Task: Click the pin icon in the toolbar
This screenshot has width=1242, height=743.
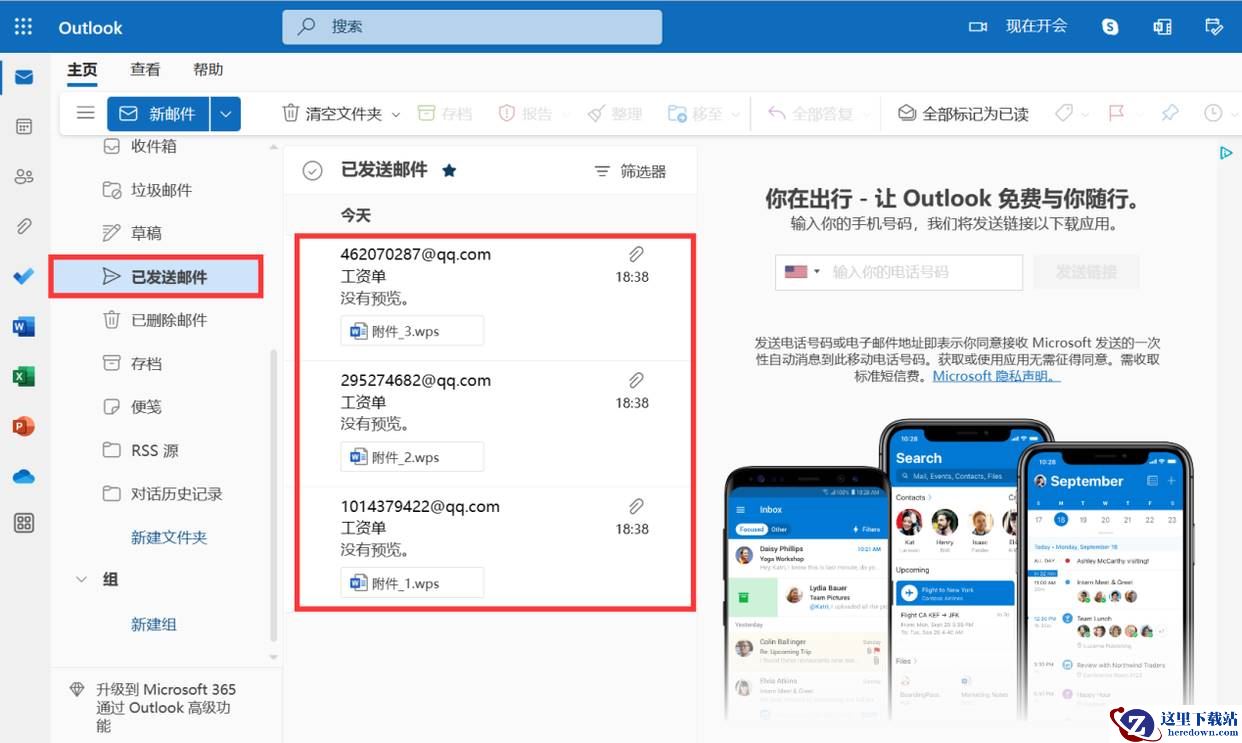Action: (x=1170, y=114)
